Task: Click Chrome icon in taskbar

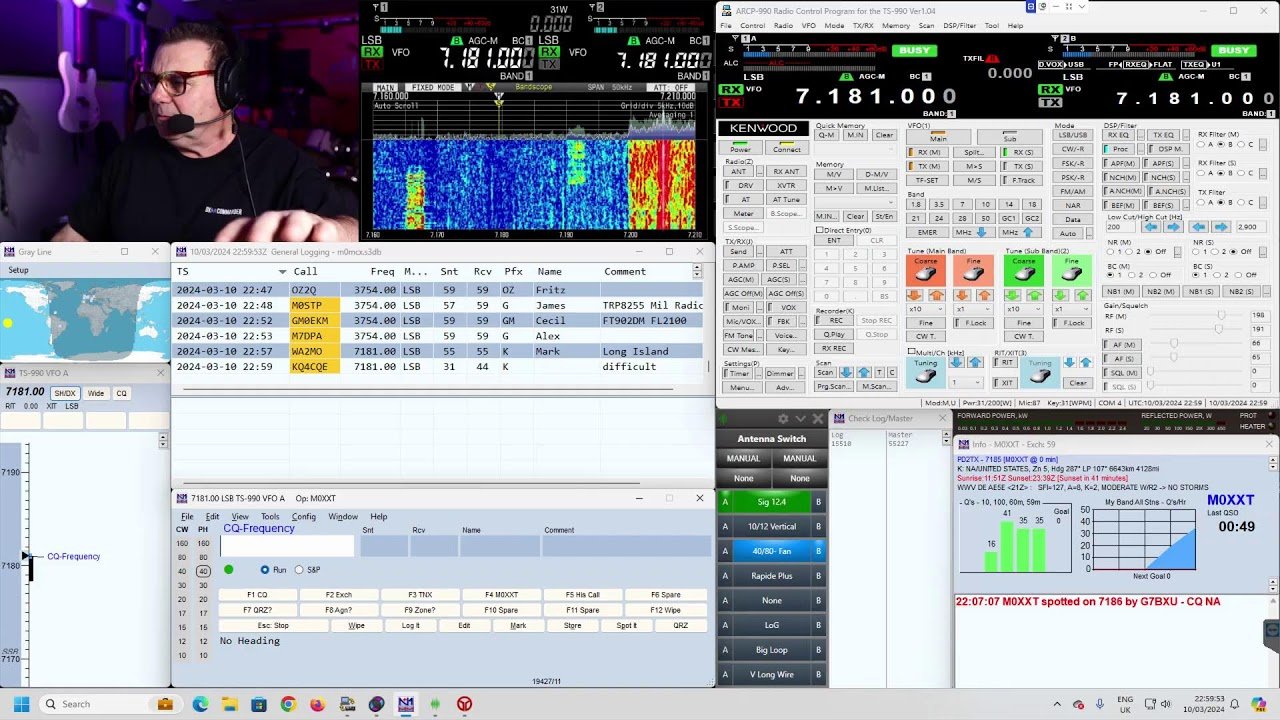Action: (288, 704)
